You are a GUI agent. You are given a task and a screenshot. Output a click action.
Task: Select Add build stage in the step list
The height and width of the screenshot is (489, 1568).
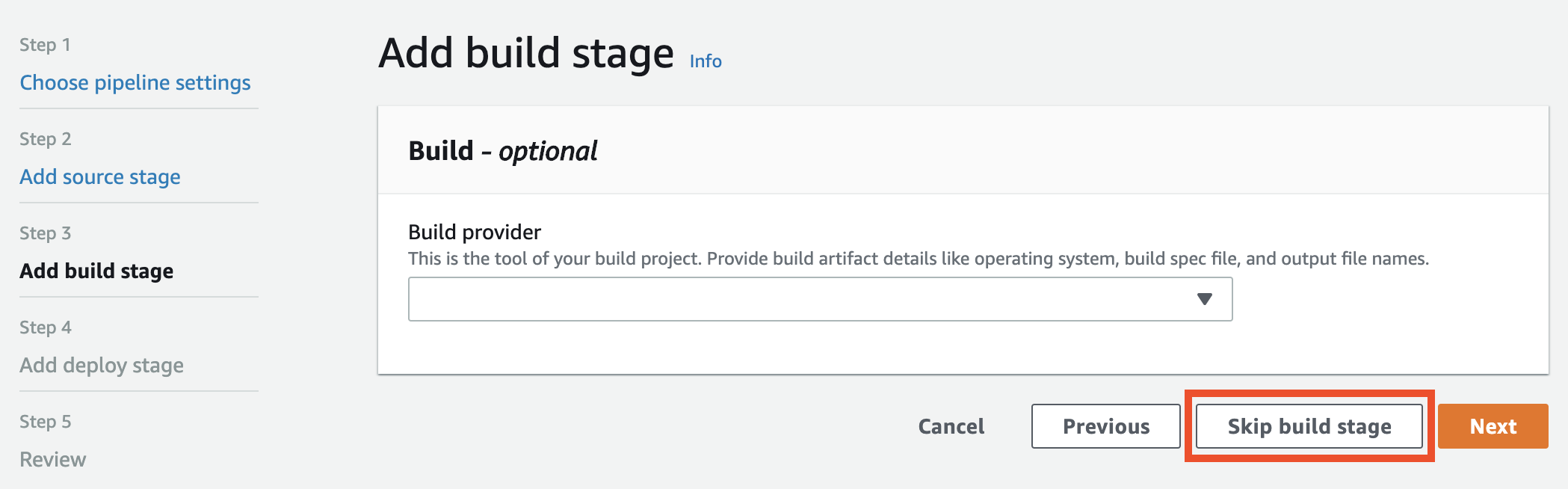[x=96, y=271]
